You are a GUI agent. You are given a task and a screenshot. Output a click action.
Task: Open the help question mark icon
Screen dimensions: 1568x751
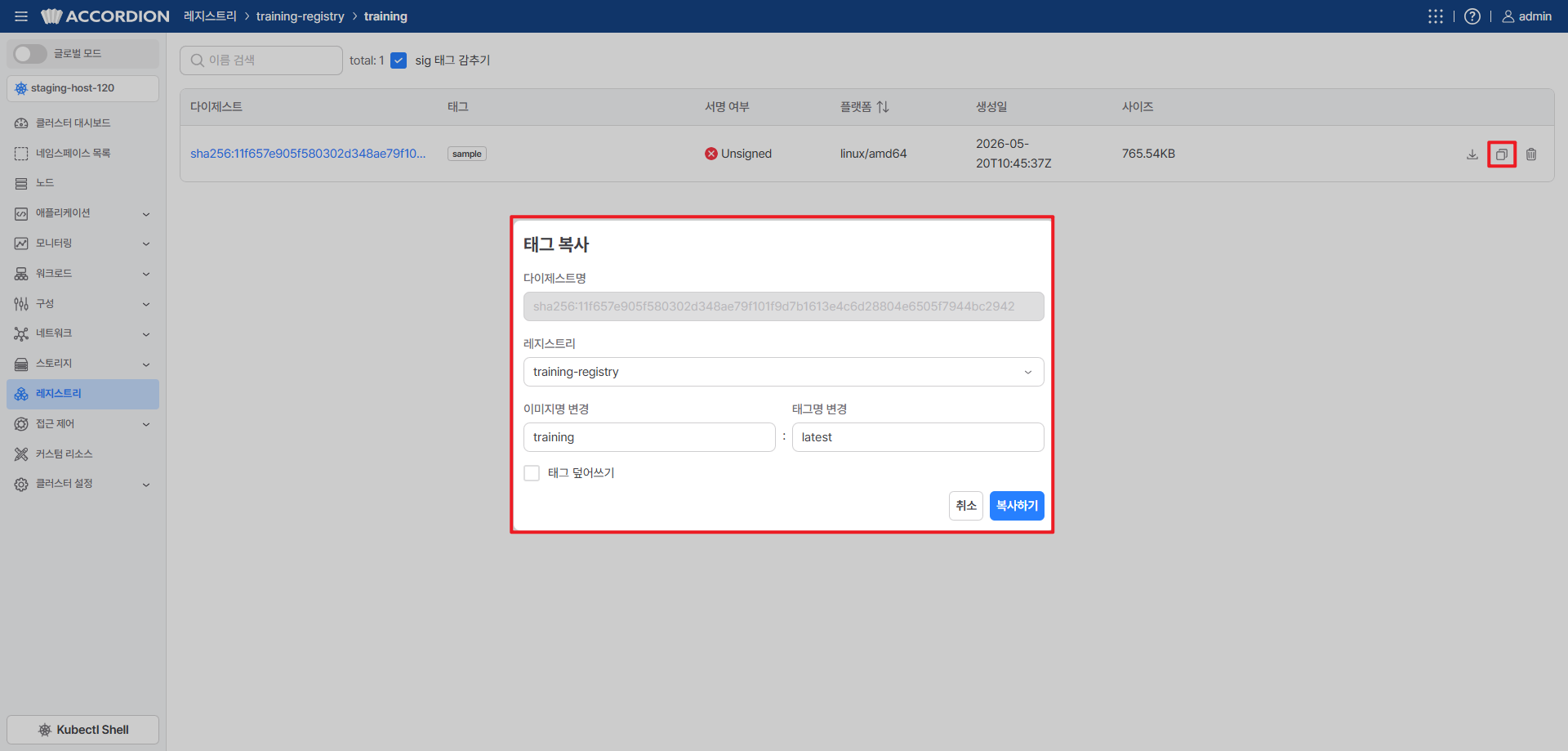point(1472,16)
